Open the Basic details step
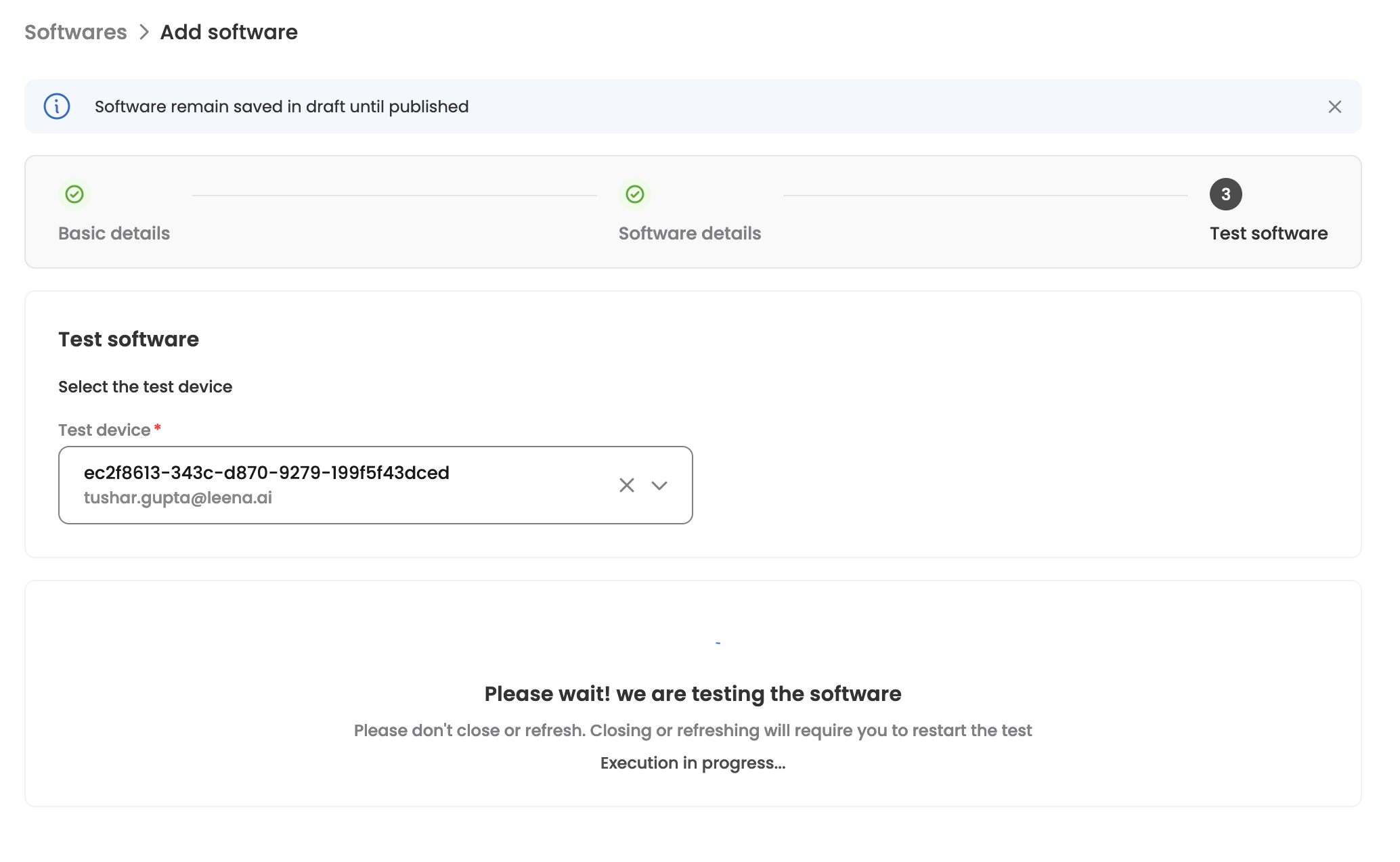This screenshot has width=1400, height=862. 114,233
